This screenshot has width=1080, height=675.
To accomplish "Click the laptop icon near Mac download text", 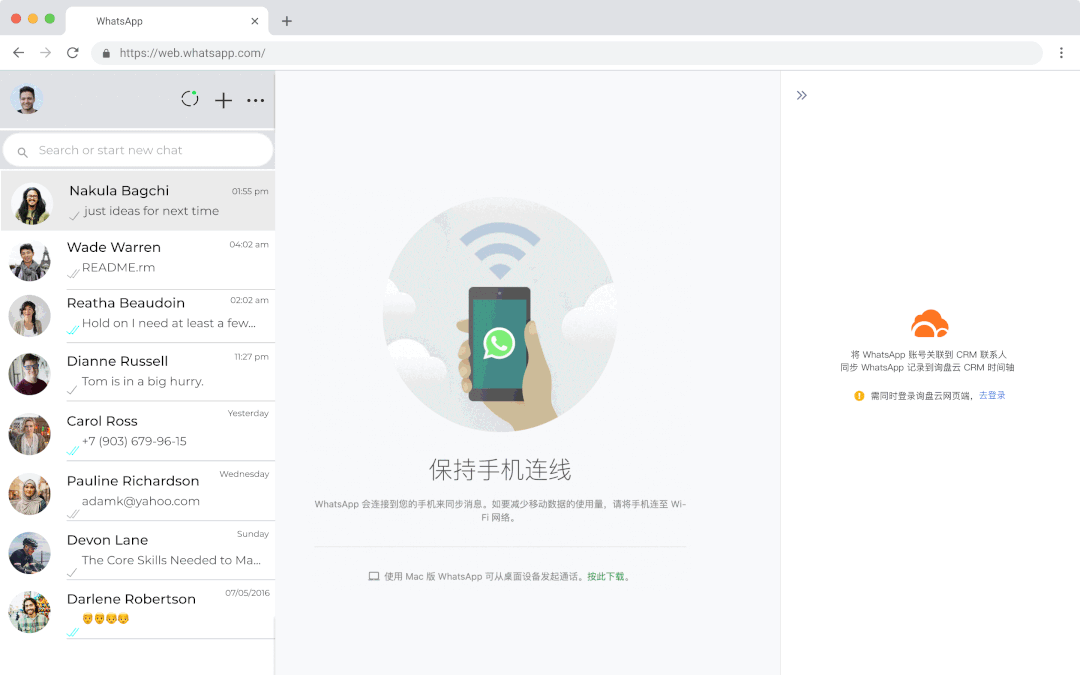I will click(374, 577).
